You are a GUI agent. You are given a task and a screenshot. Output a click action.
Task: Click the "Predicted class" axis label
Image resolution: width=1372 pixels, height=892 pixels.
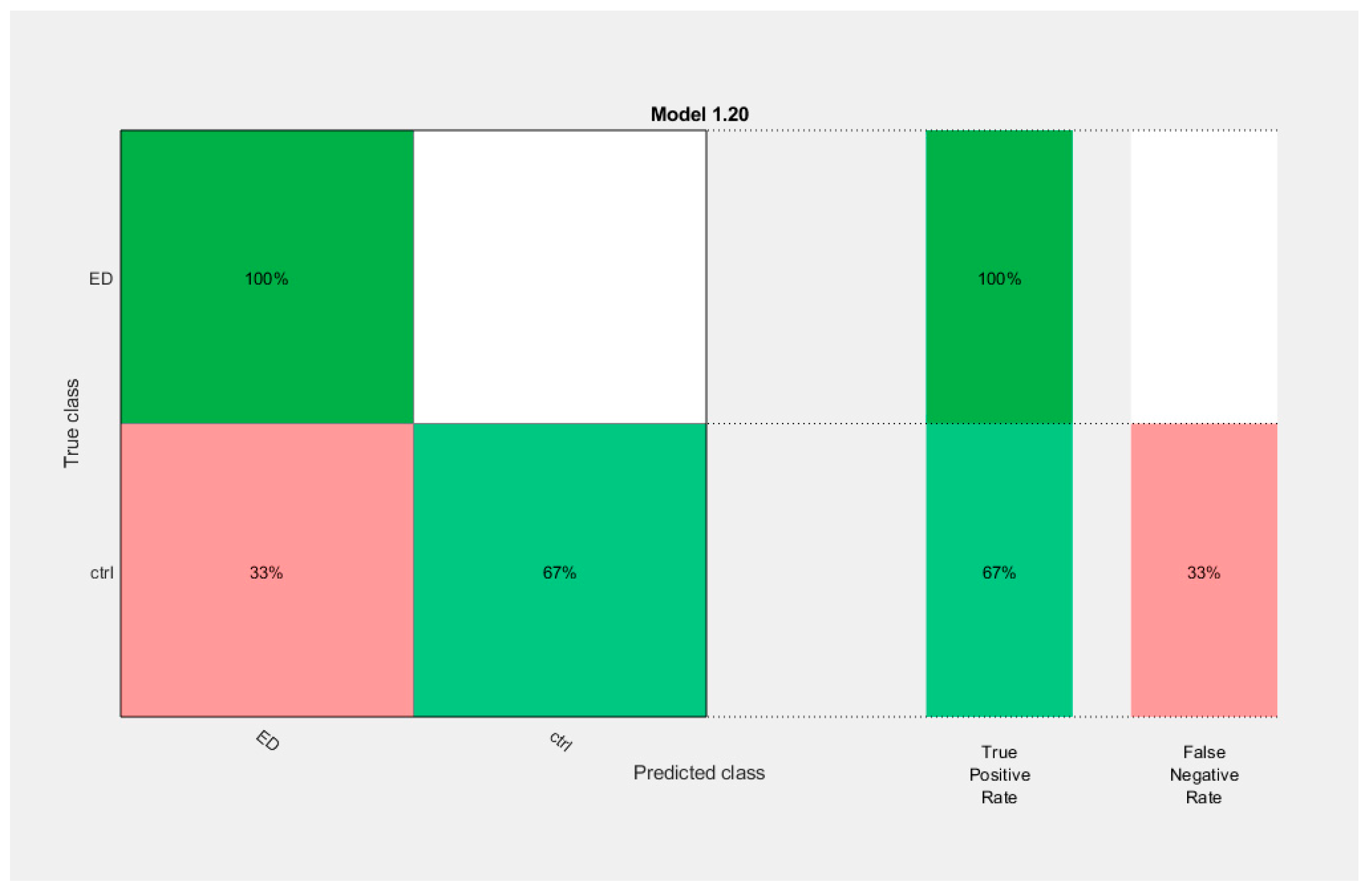(699, 772)
